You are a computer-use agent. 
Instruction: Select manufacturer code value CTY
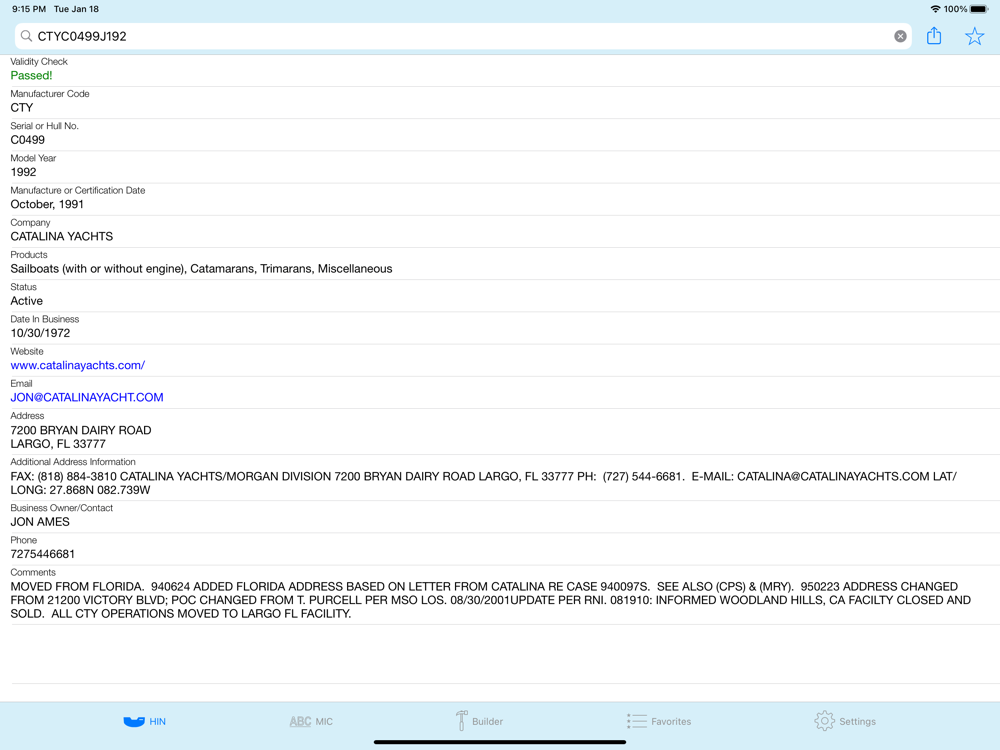pos(22,108)
